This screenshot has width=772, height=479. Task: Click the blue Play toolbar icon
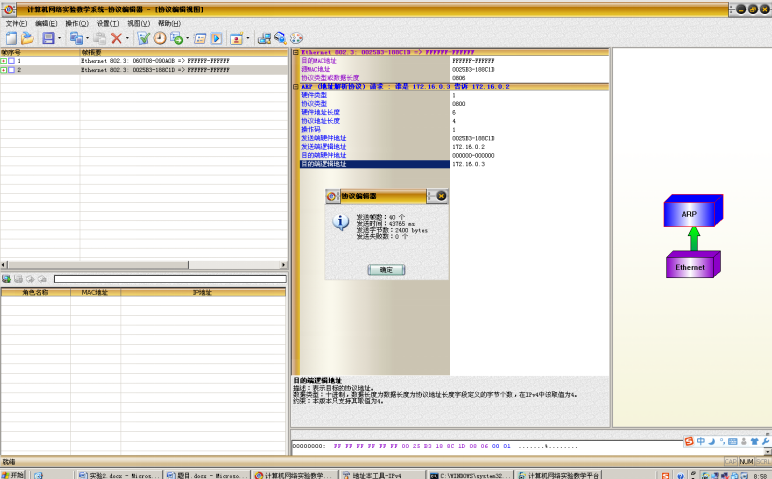tap(216, 38)
